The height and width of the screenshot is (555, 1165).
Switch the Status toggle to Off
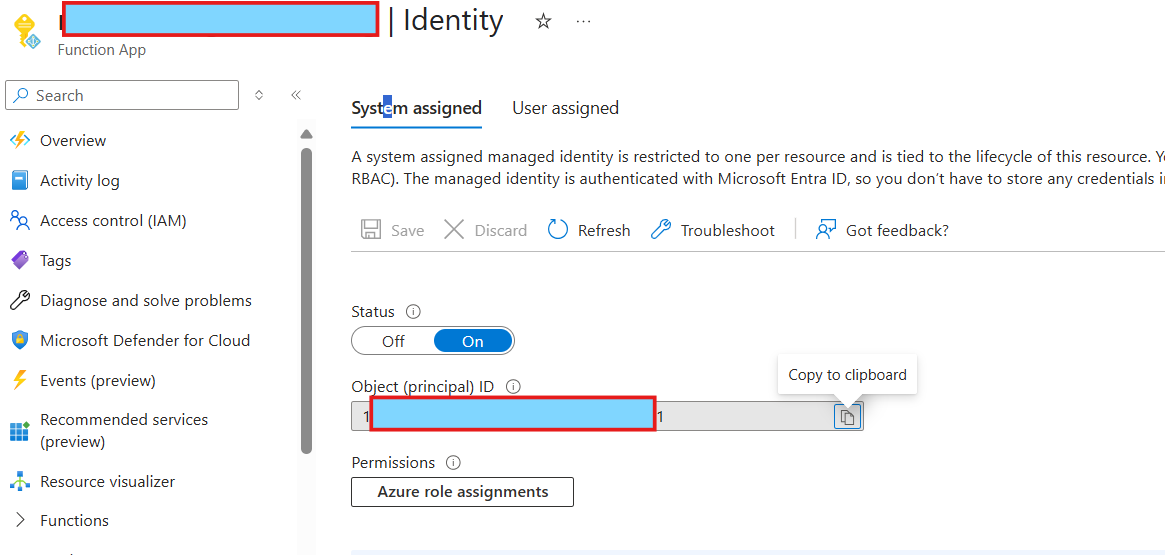click(x=393, y=341)
